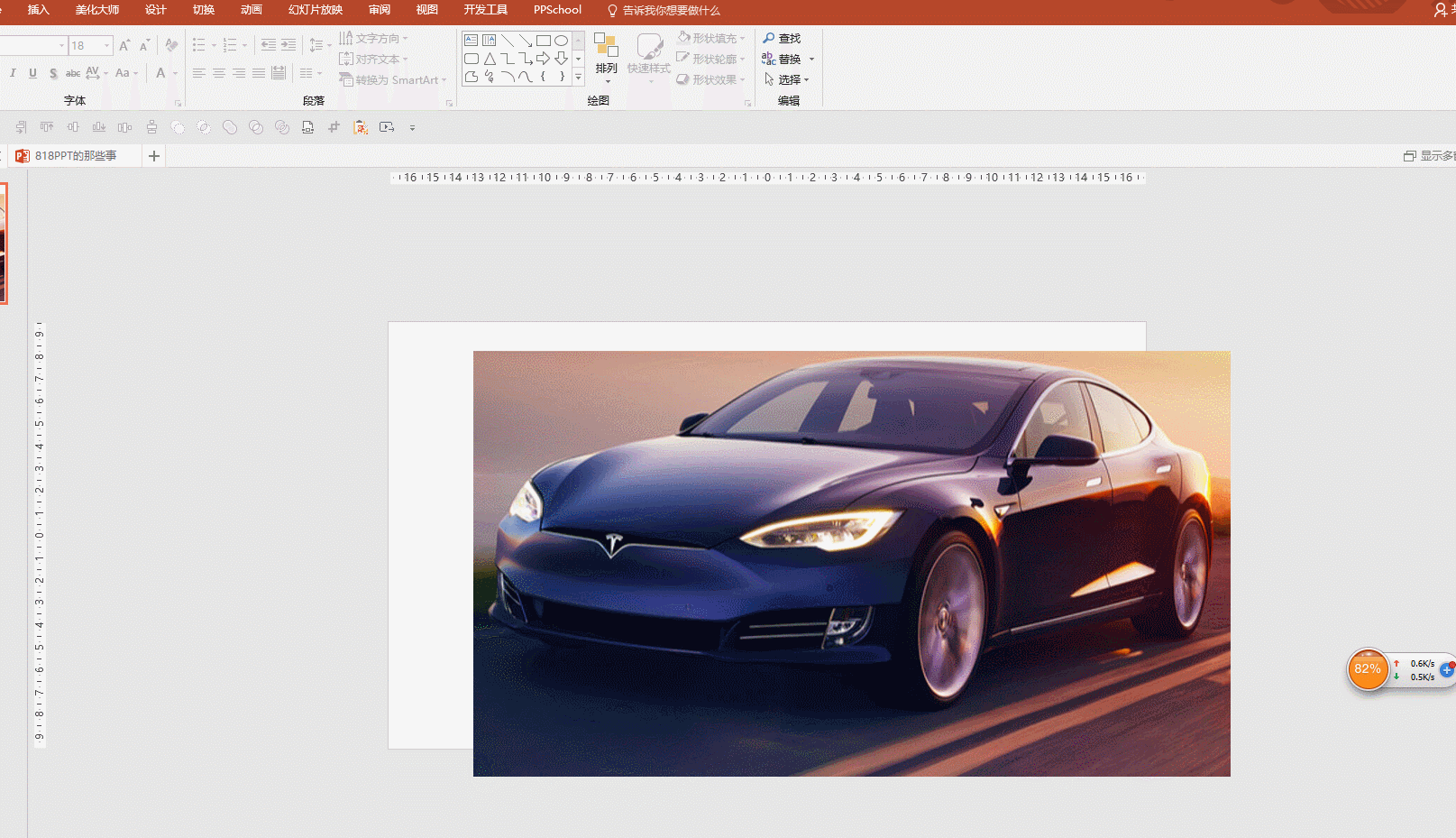The height and width of the screenshot is (838, 1456).
Task: Expand the bullet list options
Action: click(214, 45)
